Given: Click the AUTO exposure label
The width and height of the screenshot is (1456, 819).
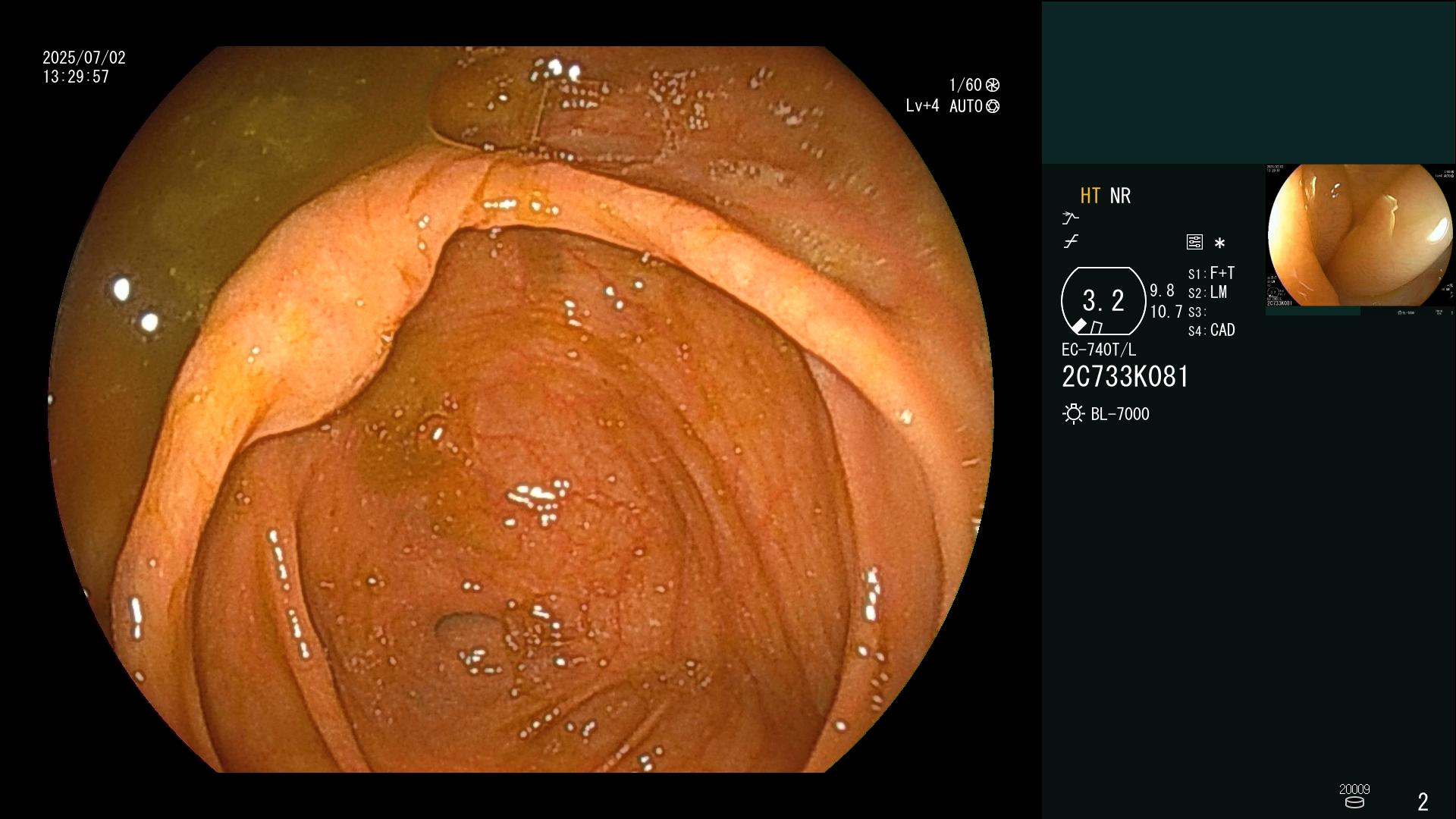Looking at the screenshot, I should pos(965,106).
